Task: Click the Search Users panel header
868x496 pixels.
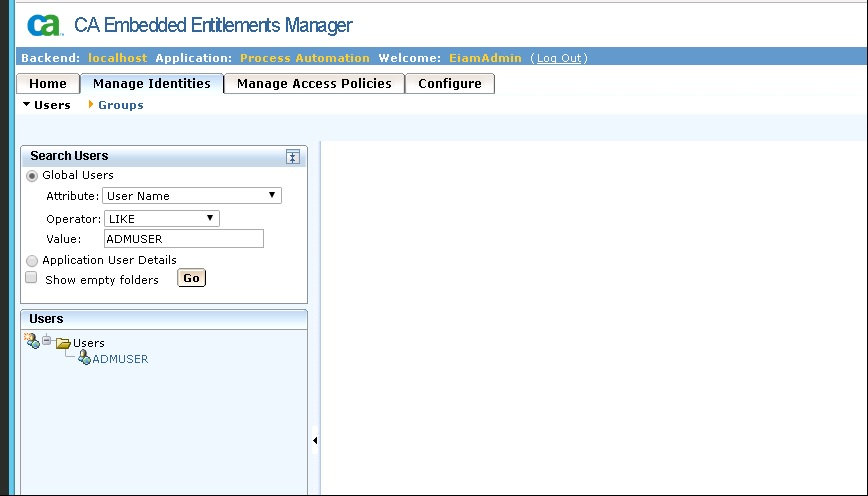Action: click(164, 156)
